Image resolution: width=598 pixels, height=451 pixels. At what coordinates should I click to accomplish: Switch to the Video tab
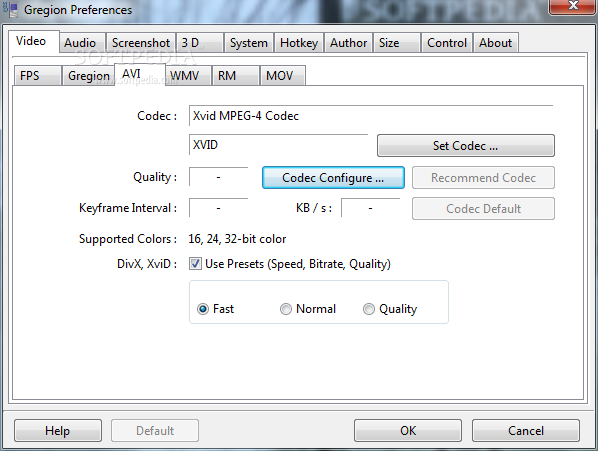pyautogui.click(x=34, y=41)
